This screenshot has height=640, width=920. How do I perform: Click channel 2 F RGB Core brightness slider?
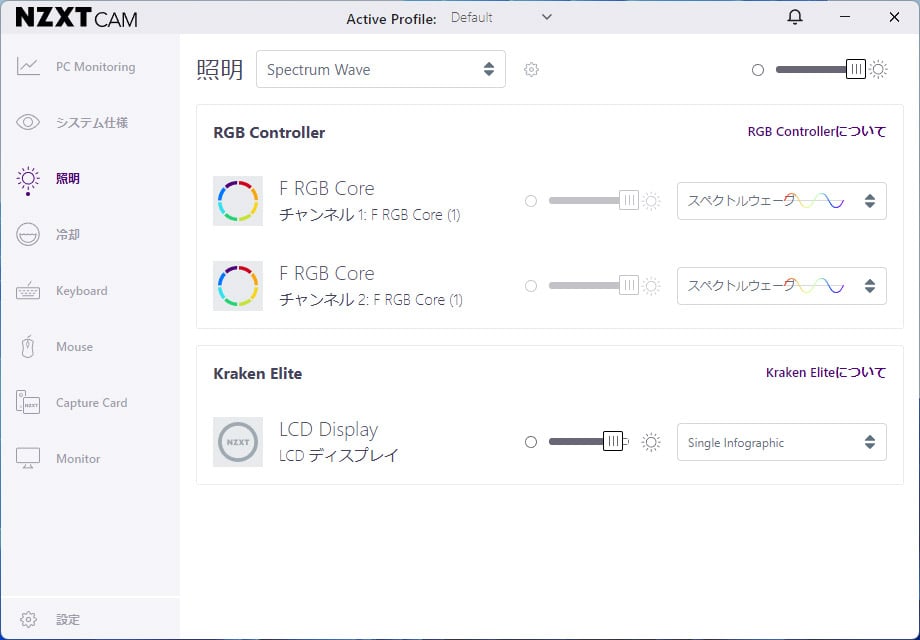point(593,286)
